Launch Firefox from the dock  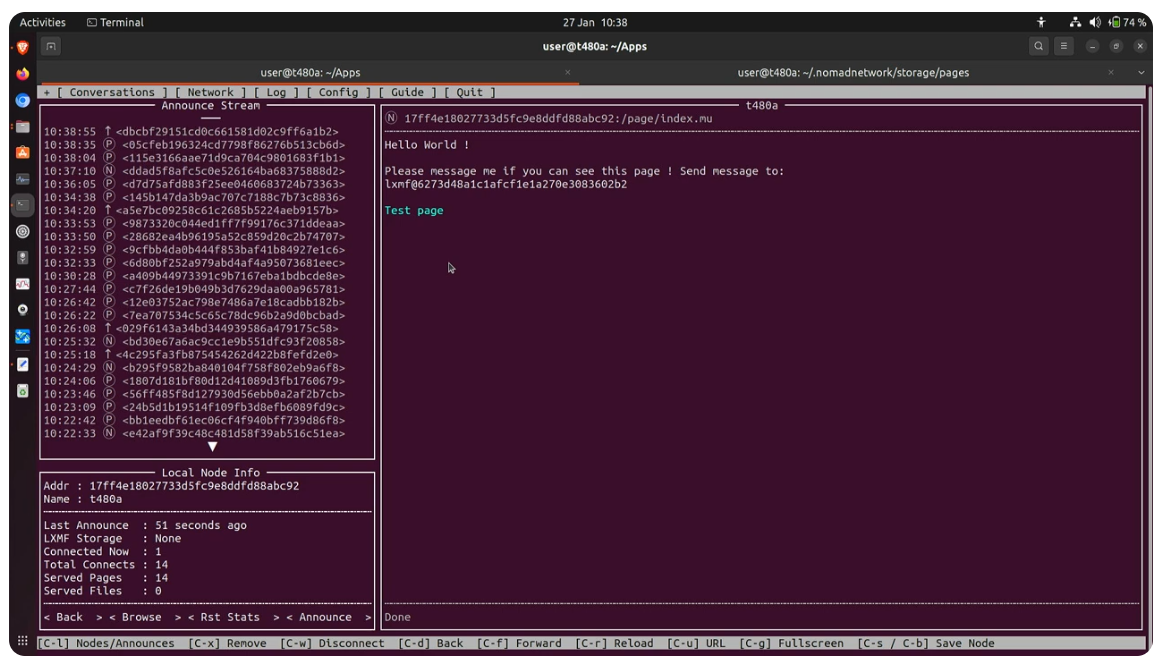23,74
